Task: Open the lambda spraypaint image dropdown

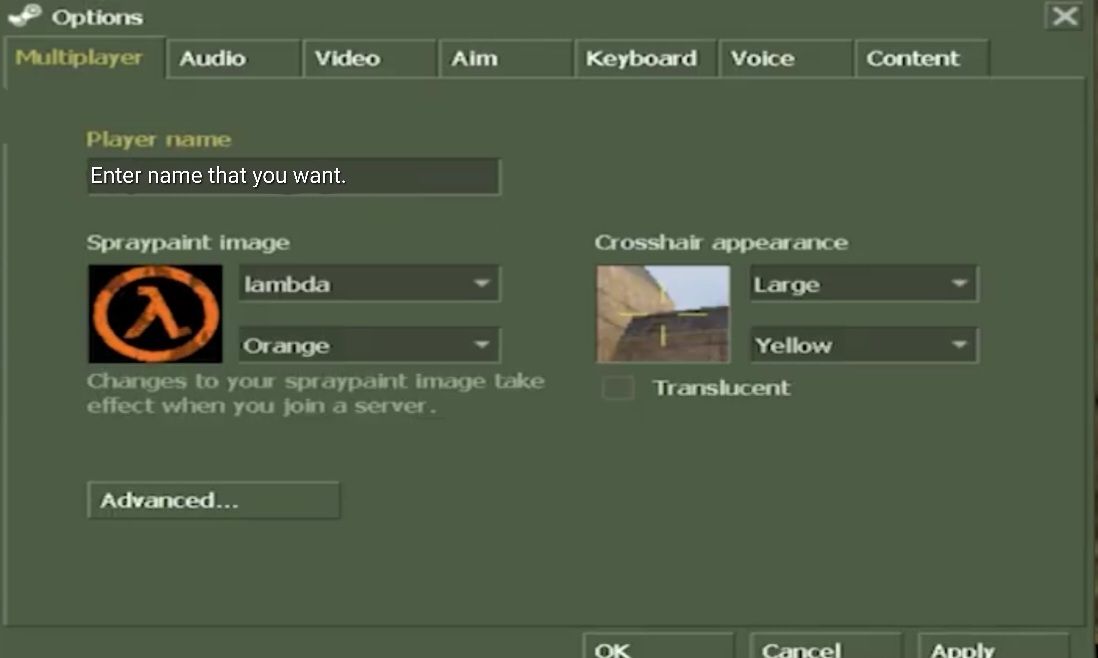Action: point(369,284)
